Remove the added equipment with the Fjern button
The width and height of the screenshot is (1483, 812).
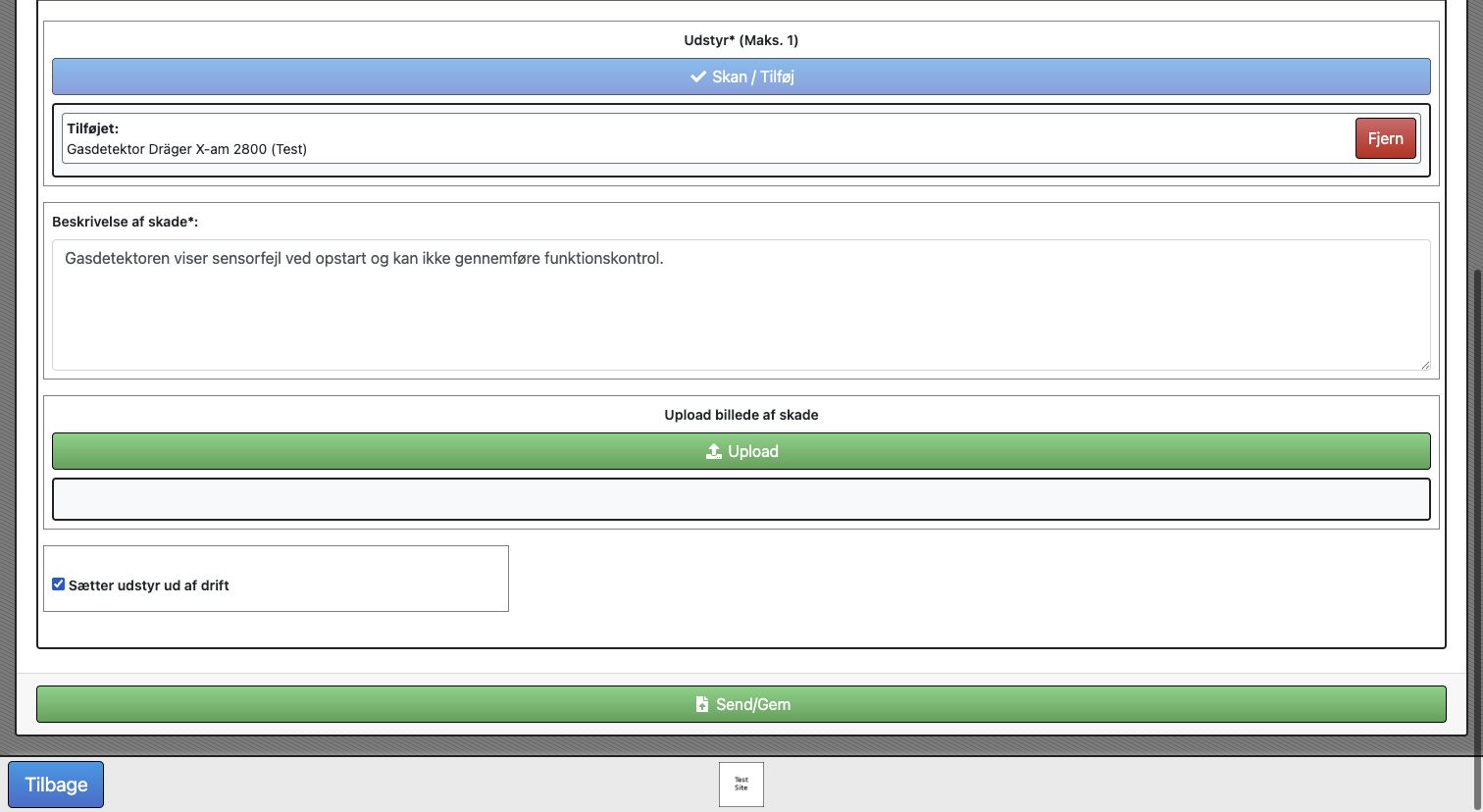(x=1385, y=138)
